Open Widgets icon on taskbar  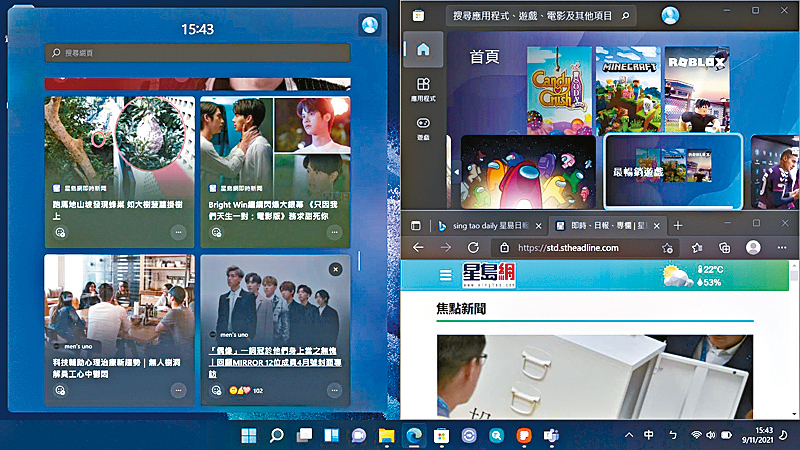point(332,436)
